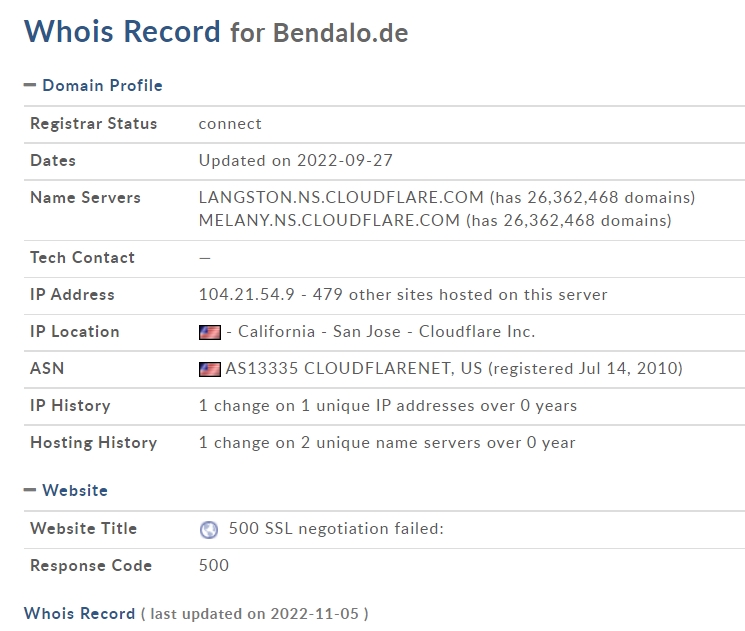The height and width of the screenshot is (631, 745).
Task: Click the minus icon before Website
Action: [x=29, y=490]
